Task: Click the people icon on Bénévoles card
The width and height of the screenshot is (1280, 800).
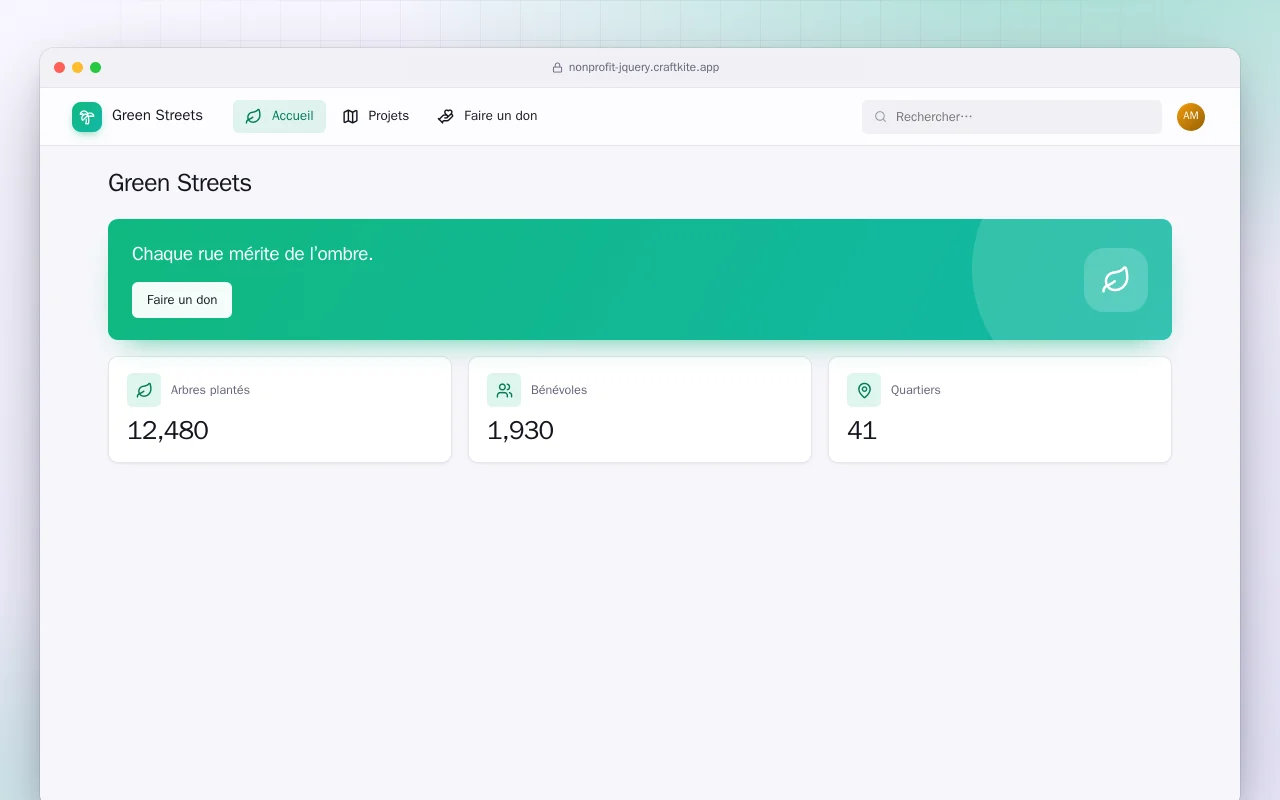Action: pyautogui.click(x=504, y=390)
